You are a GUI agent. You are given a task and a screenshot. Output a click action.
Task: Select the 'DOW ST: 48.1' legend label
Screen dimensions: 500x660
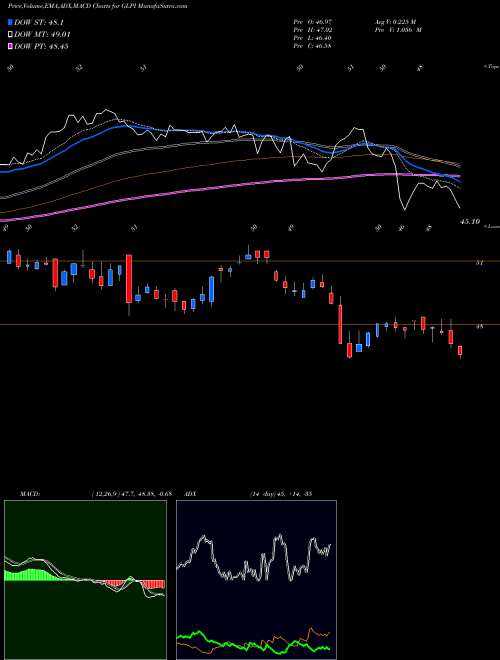pyautogui.click(x=39, y=23)
